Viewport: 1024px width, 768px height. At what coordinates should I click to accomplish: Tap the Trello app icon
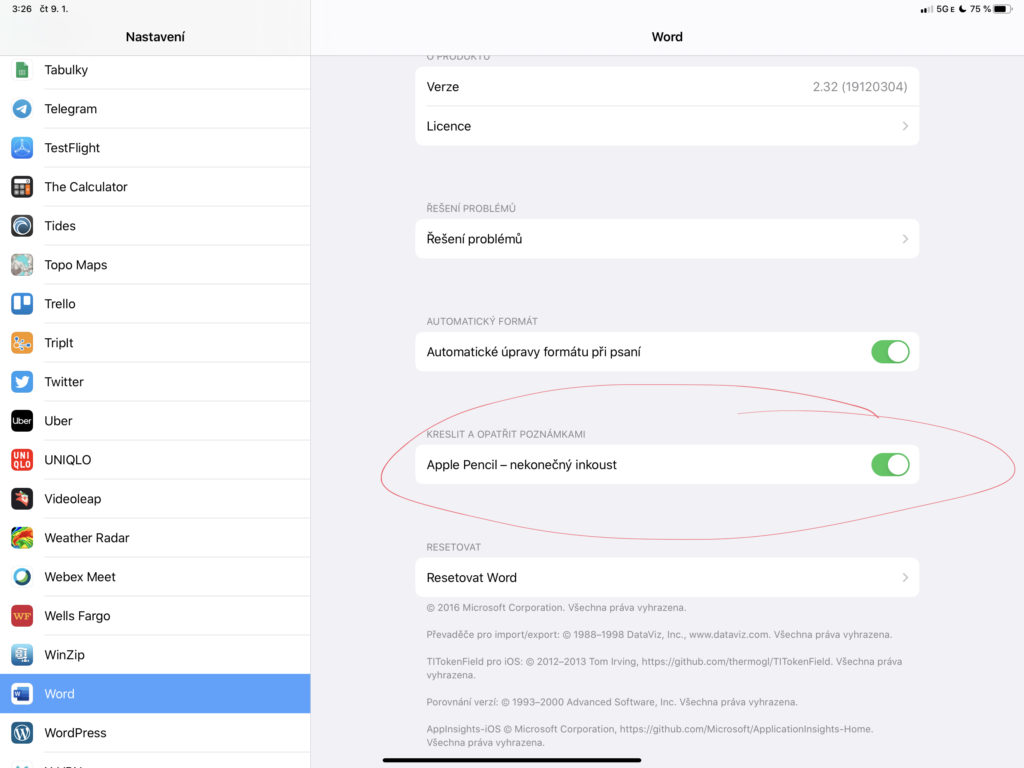pos(22,304)
